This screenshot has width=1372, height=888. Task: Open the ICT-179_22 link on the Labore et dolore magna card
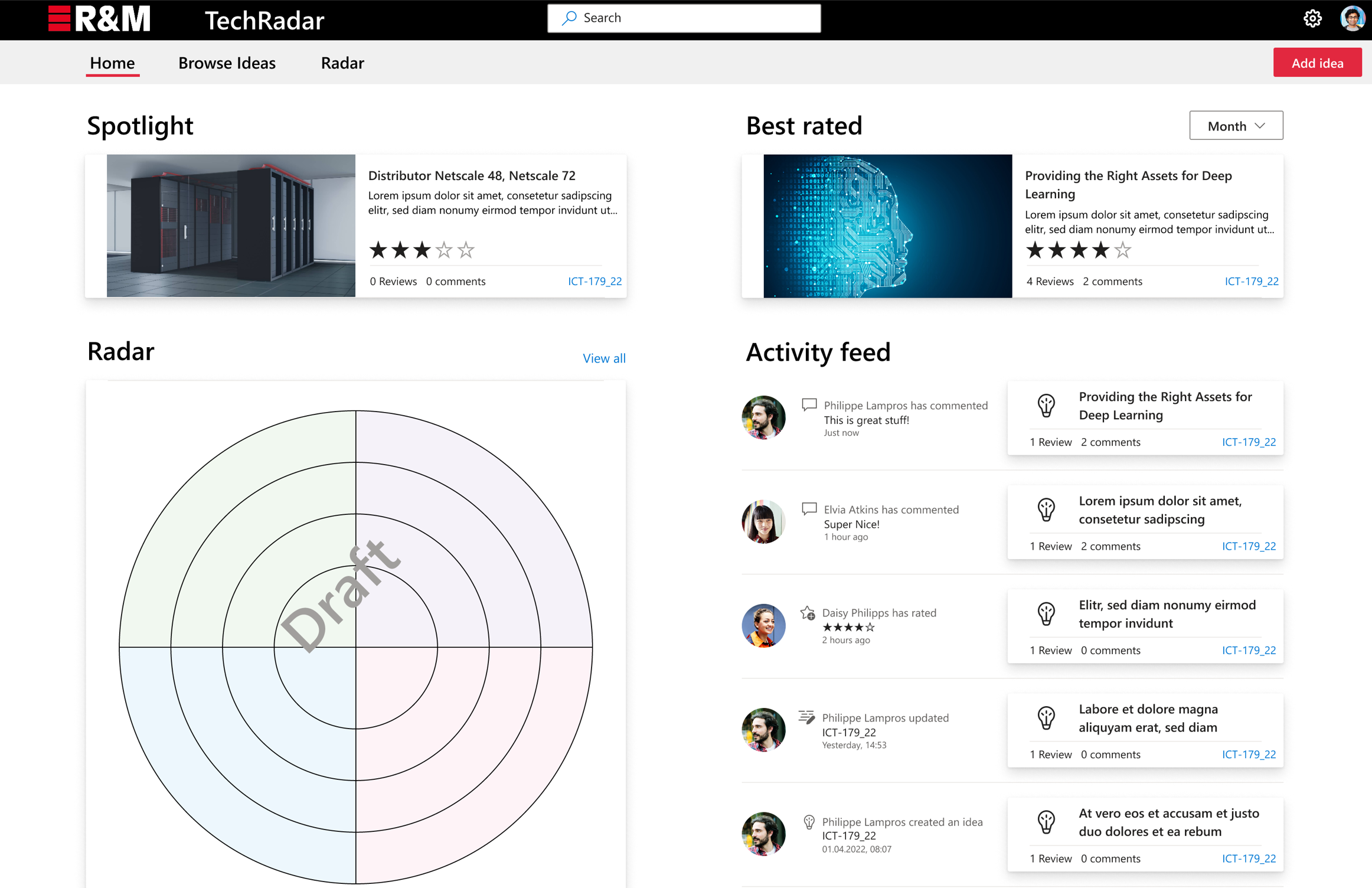click(1249, 754)
